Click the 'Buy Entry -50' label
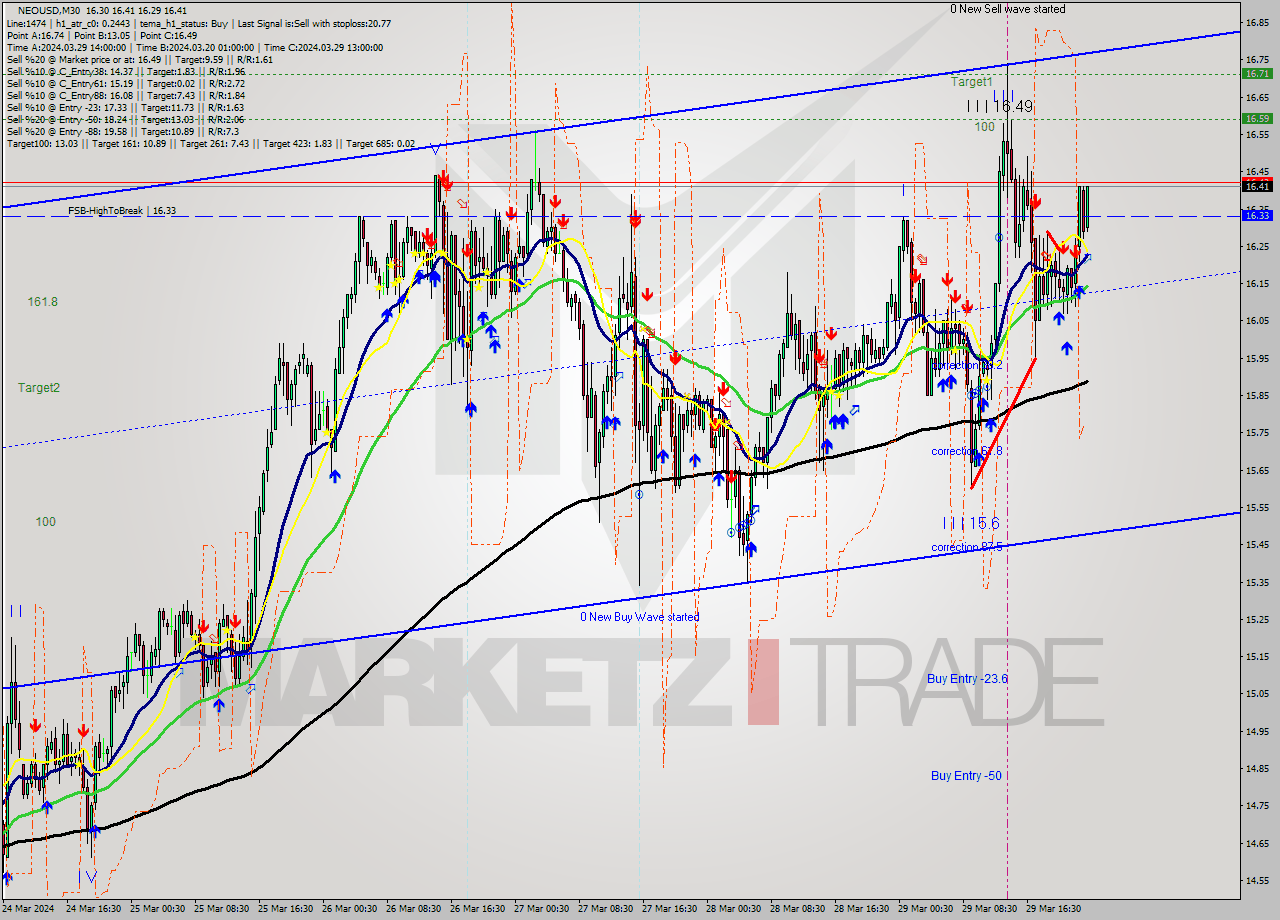This screenshot has height=920, width=1280. pos(966,776)
